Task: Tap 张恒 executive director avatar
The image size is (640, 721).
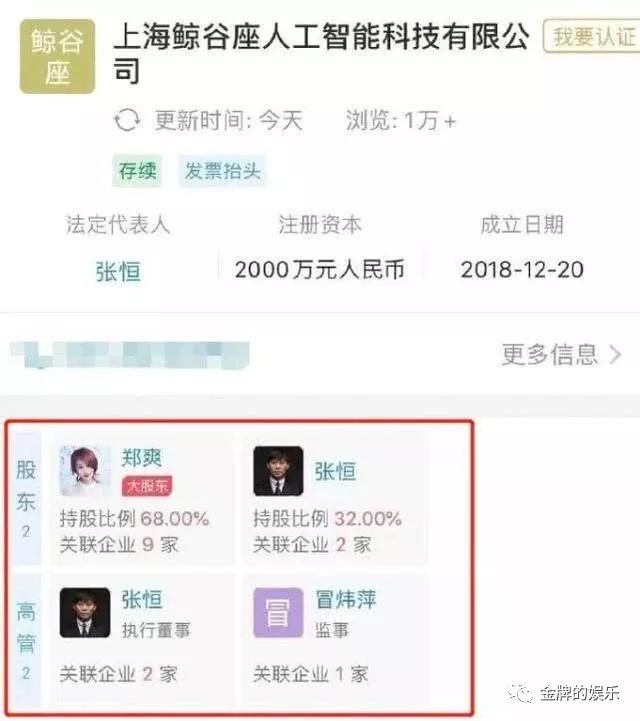Action: click(x=85, y=612)
